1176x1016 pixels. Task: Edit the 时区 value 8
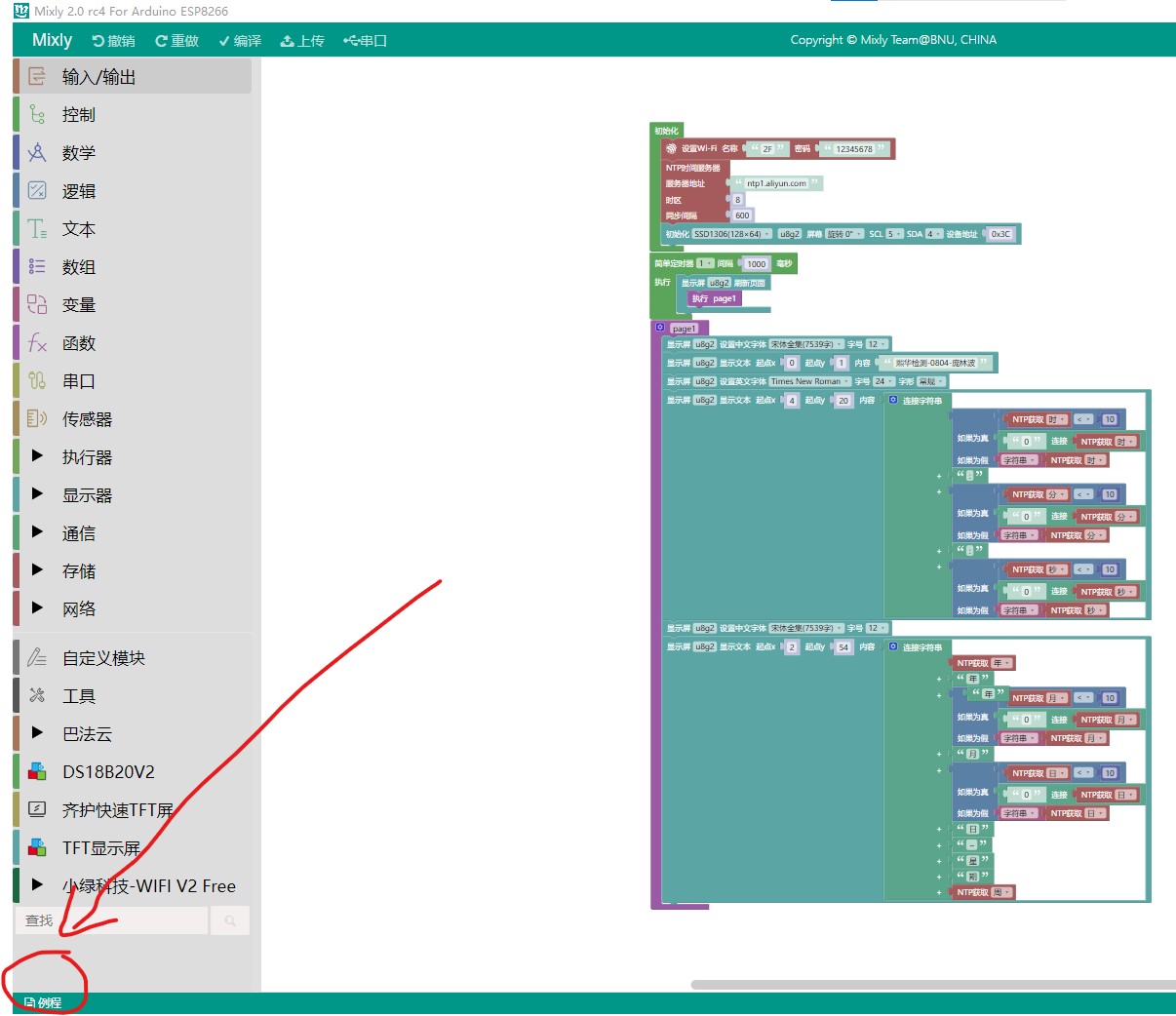coord(737,200)
